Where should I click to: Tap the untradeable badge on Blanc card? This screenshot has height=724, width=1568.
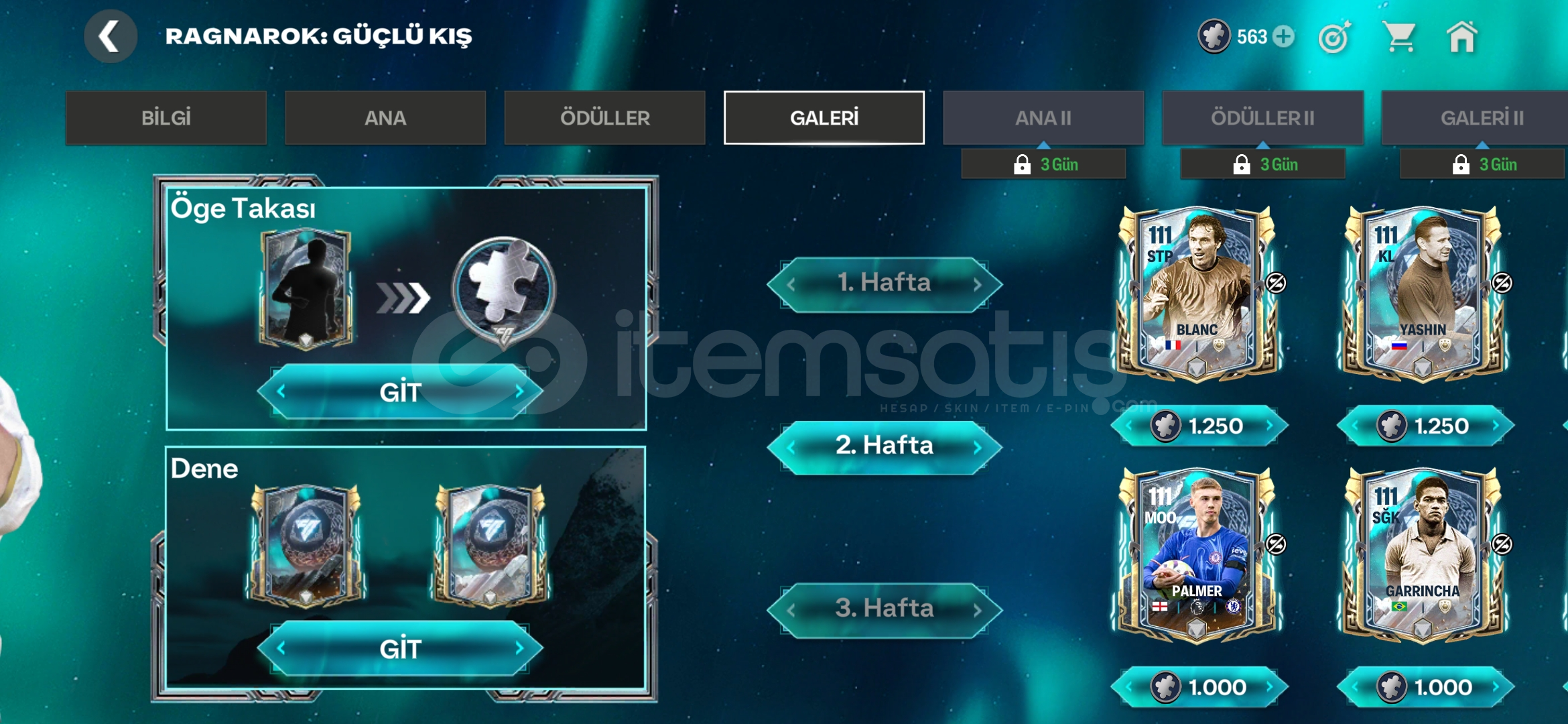[x=1276, y=283]
